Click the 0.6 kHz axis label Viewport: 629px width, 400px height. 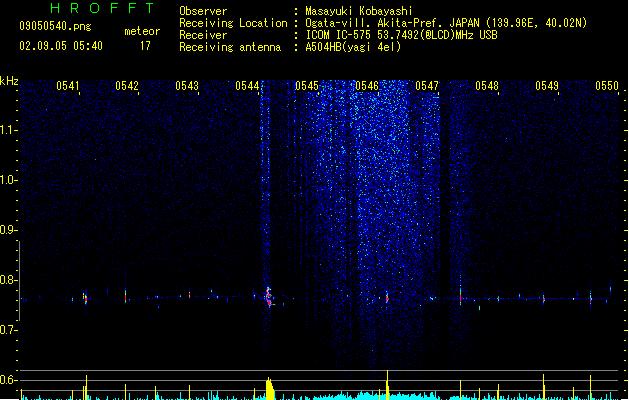8,380
